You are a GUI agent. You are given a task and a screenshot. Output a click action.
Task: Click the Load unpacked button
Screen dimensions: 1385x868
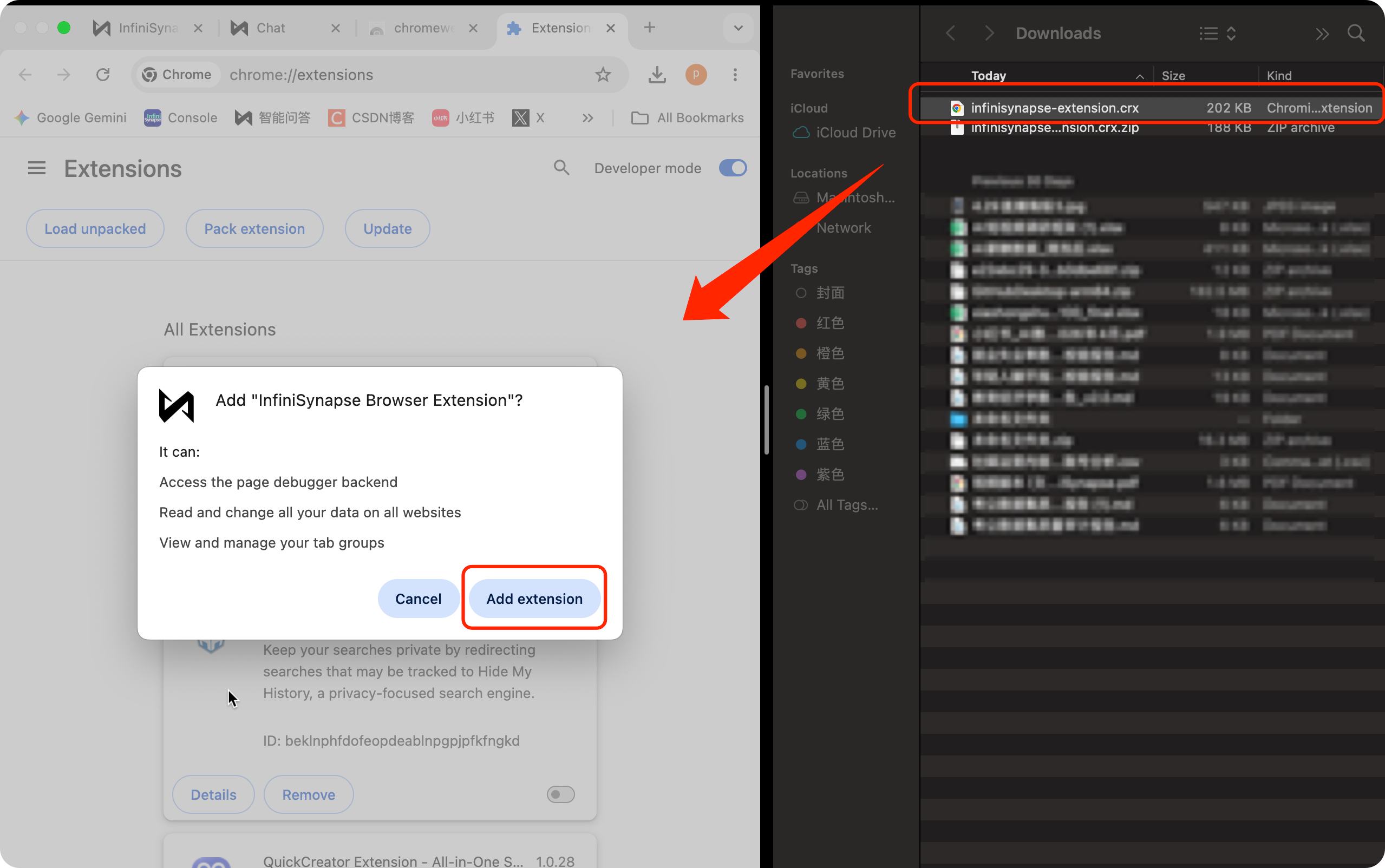point(95,228)
